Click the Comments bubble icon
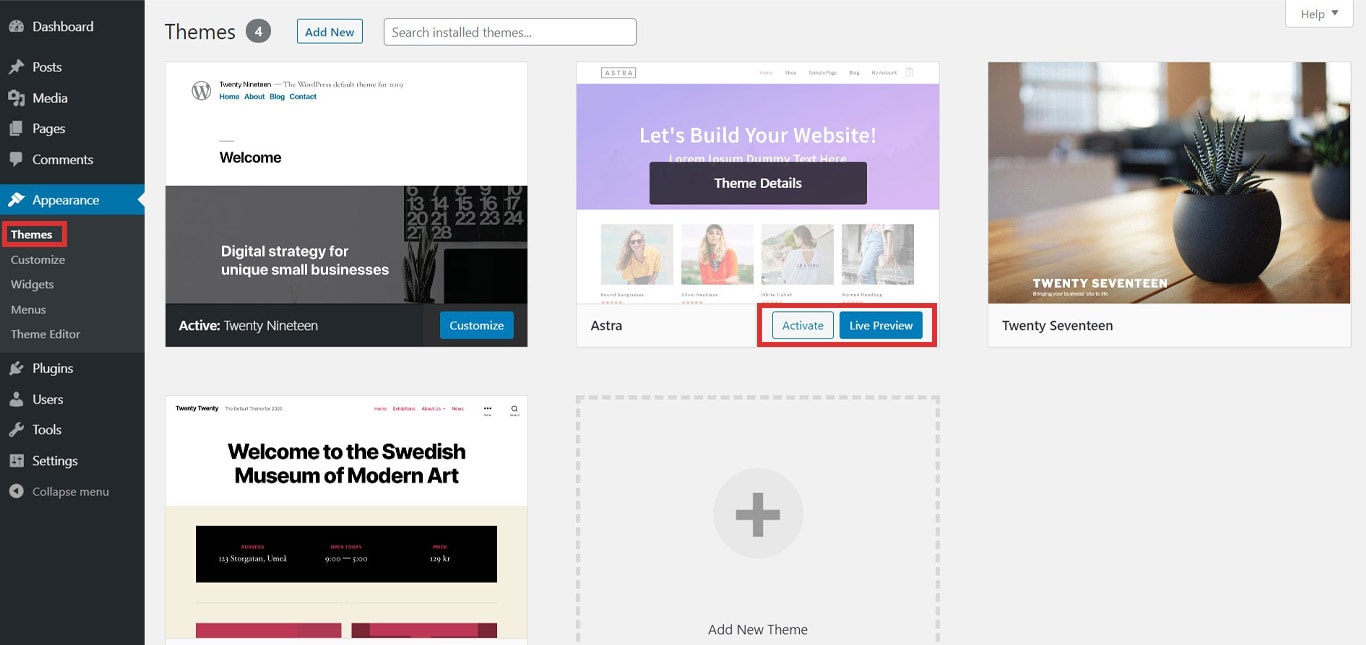 click(x=16, y=160)
